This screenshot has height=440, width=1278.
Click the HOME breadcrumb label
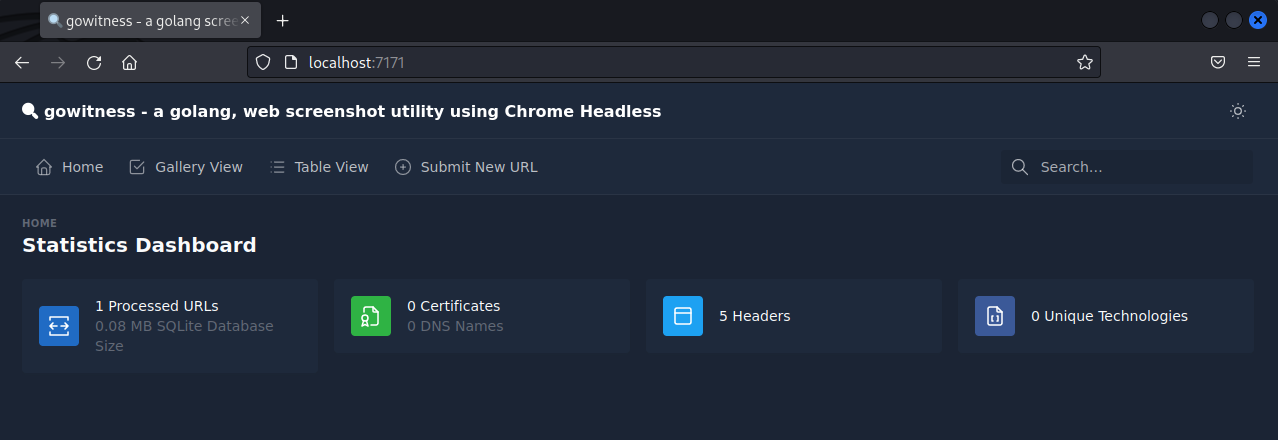[40, 223]
